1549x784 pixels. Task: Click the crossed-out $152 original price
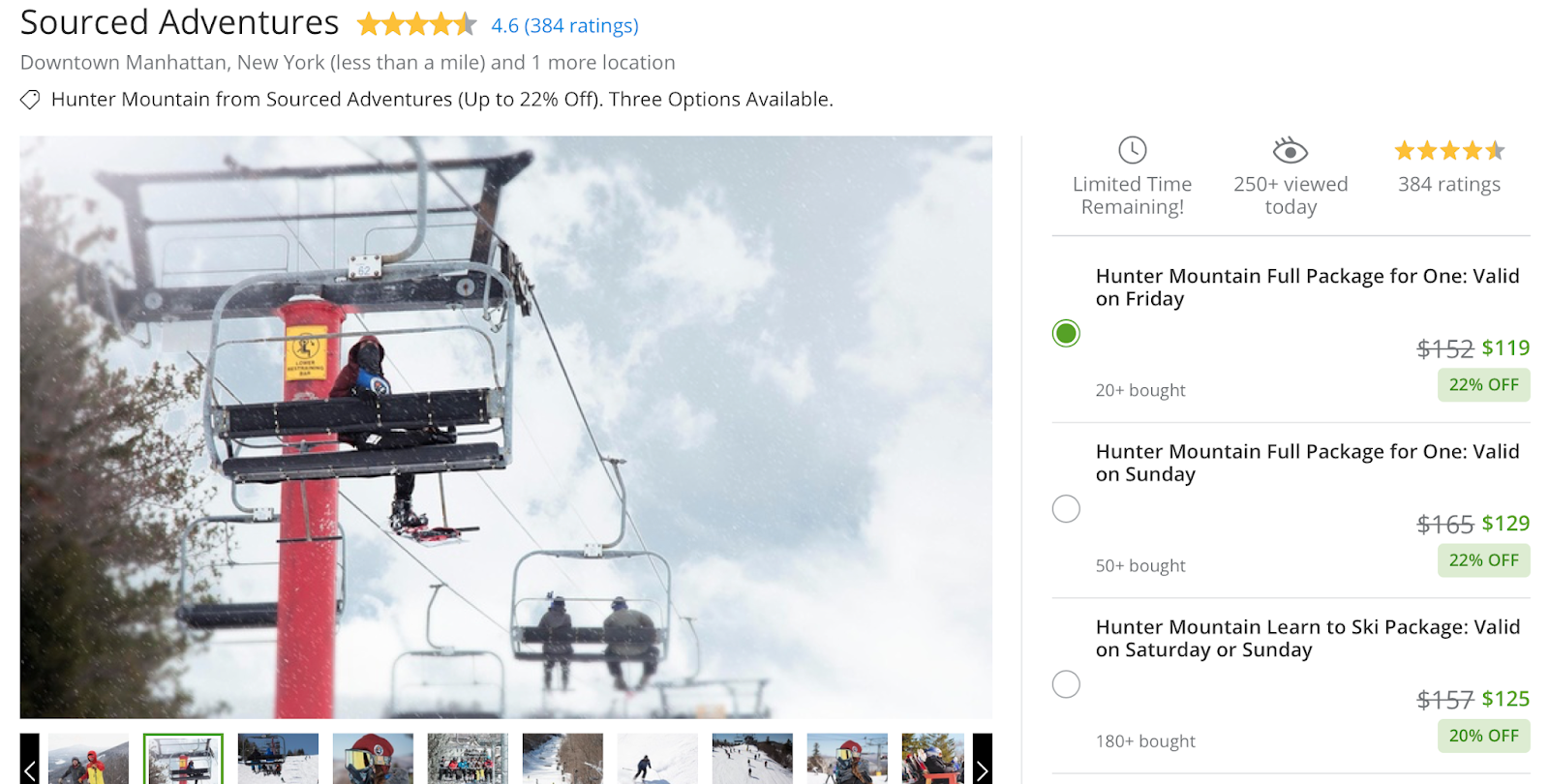pyautogui.click(x=1445, y=348)
